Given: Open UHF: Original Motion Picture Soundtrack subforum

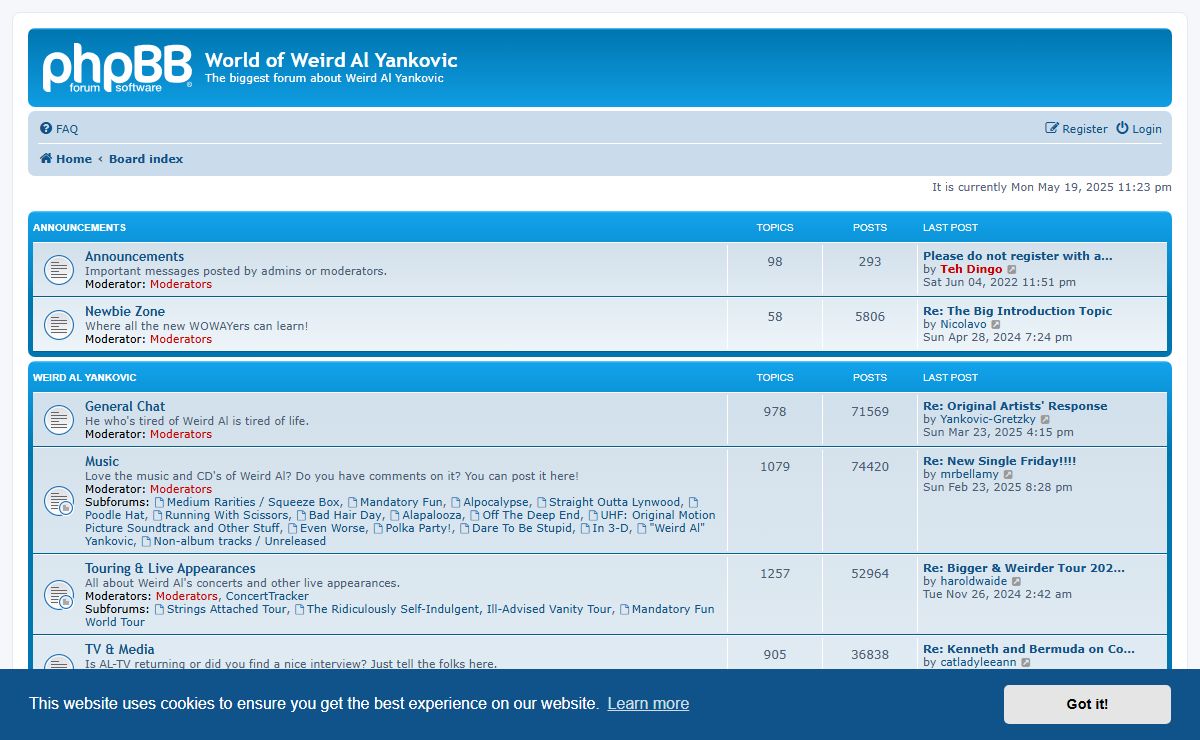Looking at the screenshot, I should click(x=400, y=521).
